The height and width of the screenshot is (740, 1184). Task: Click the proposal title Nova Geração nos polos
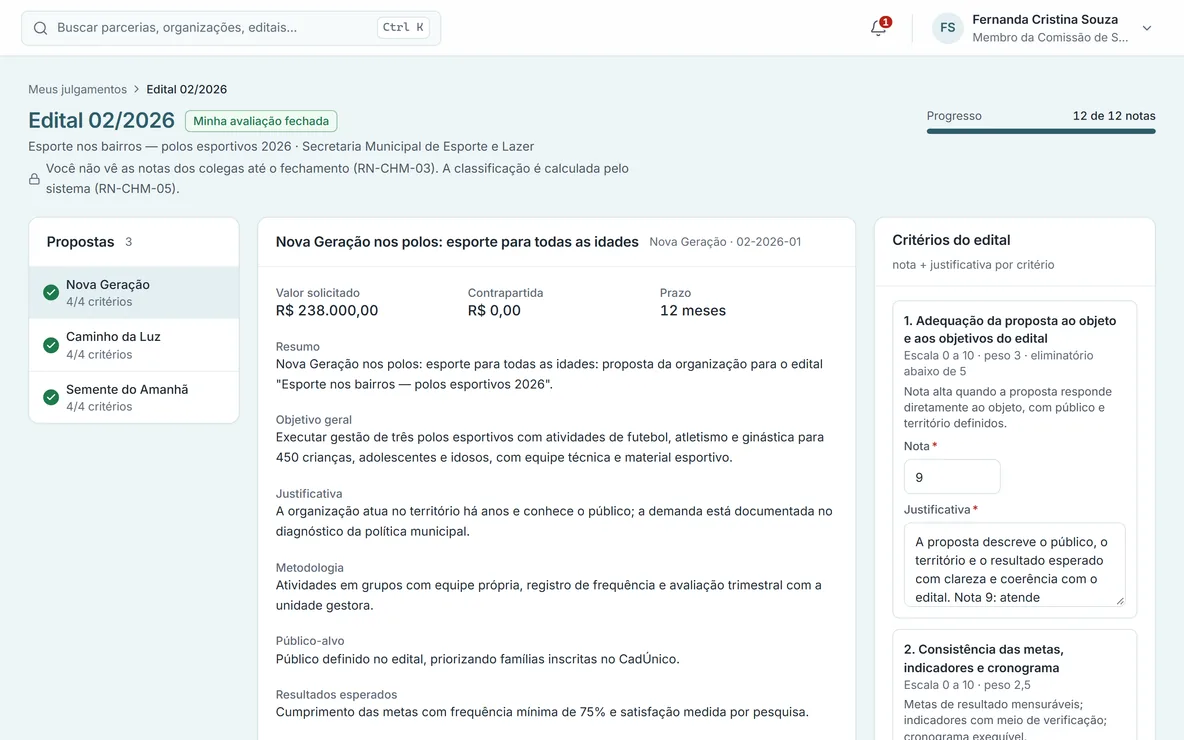point(458,242)
